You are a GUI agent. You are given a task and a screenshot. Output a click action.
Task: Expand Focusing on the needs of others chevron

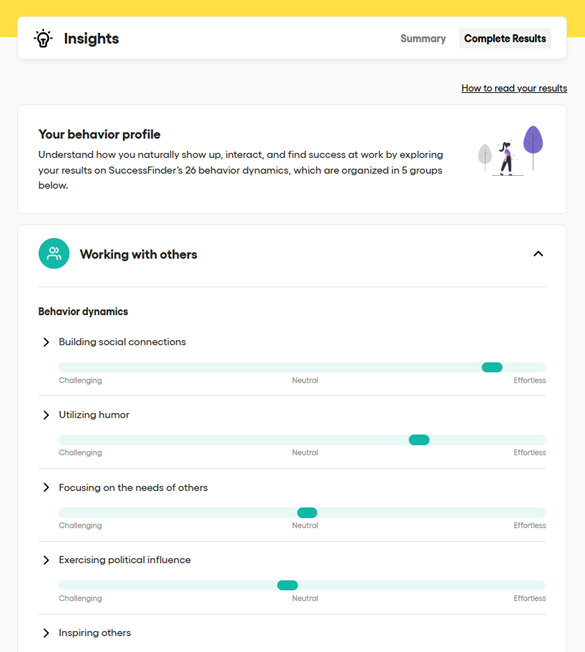[x=46, y=487]
